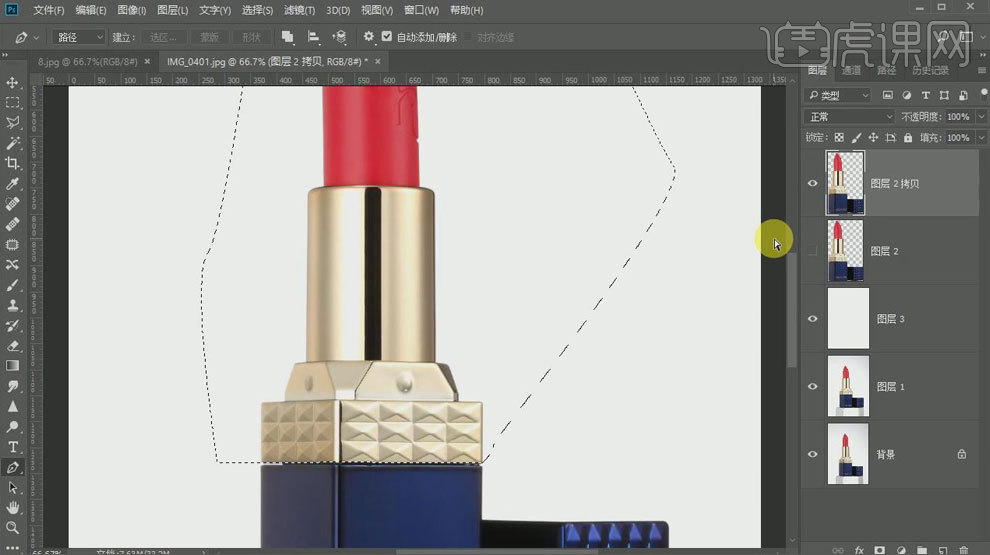Create a new layer
990x555 pixels.
point(943,550)
